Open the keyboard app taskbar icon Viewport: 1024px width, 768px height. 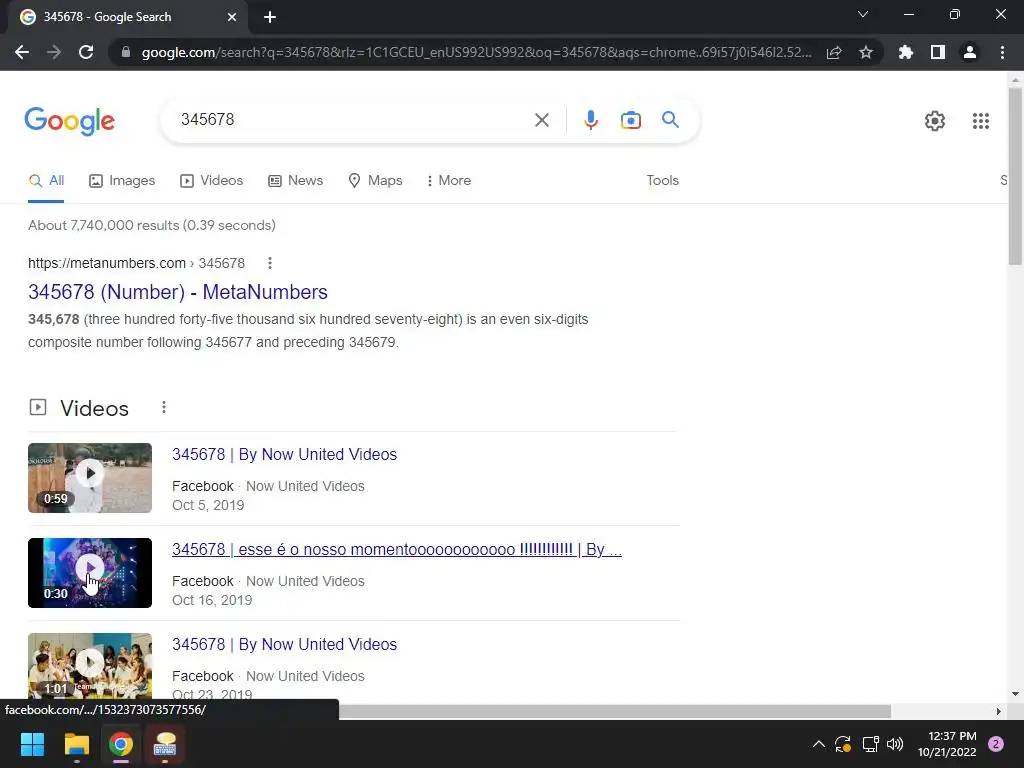tap(165, 744)
